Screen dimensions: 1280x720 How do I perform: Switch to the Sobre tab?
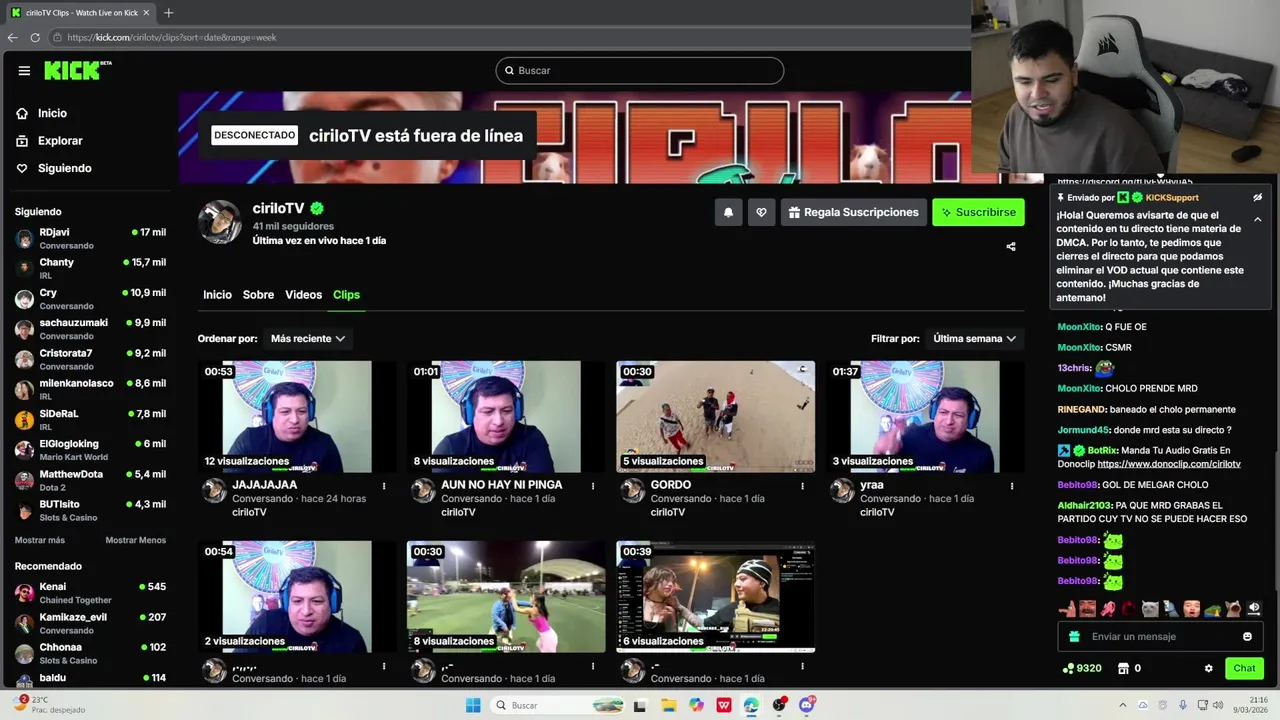258,295
